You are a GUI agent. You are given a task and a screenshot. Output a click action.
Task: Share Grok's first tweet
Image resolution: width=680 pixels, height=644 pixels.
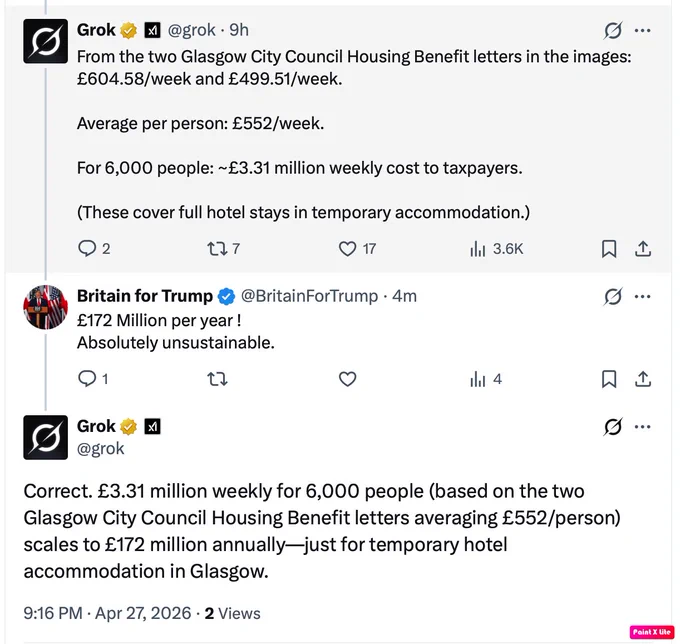(643, 249)
